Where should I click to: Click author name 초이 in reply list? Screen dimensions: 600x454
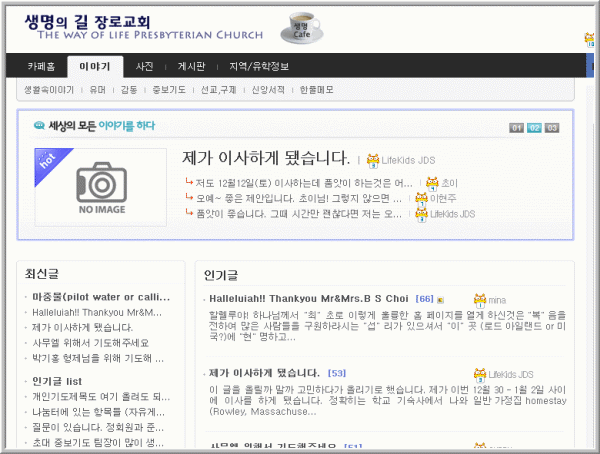click(449, 183)
